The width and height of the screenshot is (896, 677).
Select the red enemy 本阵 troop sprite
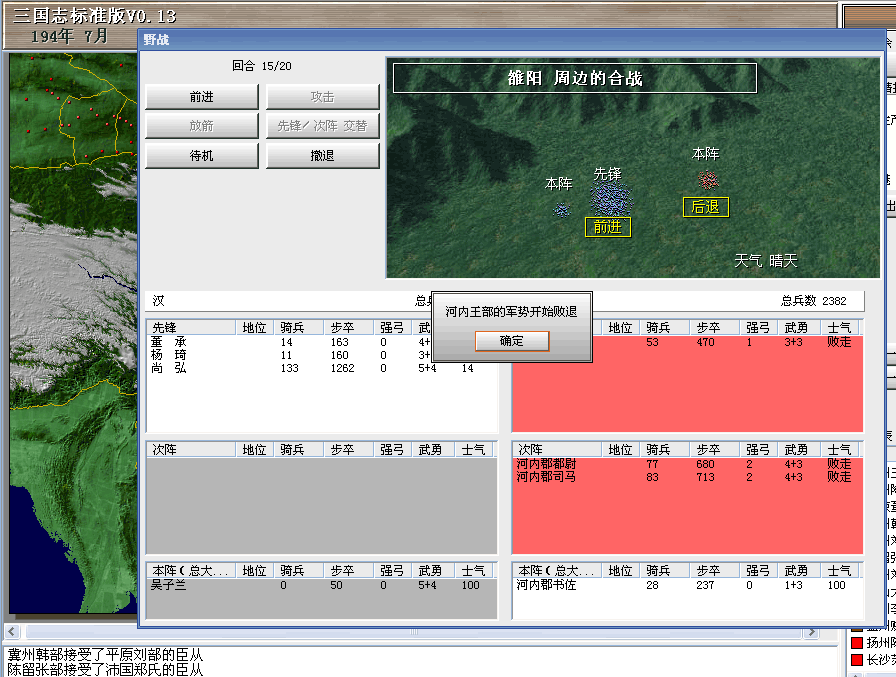click(708, 180)
